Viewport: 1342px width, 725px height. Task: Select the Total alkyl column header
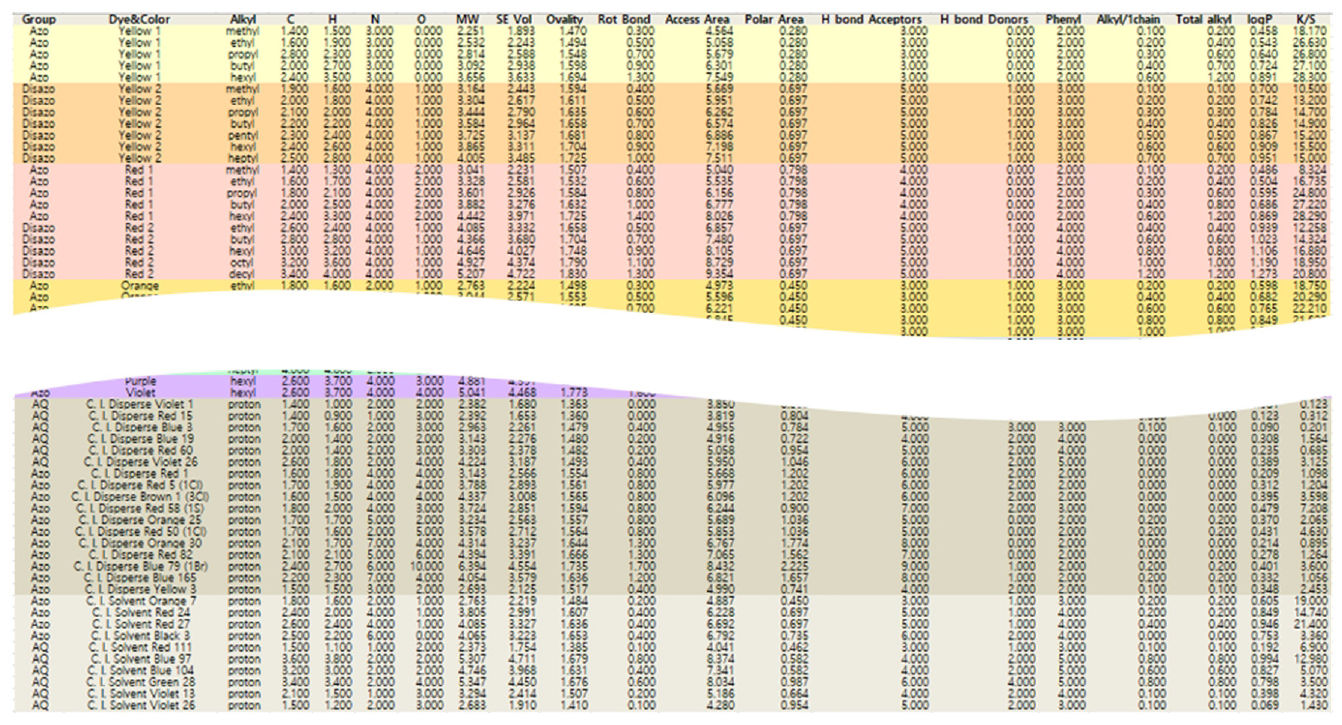tap(1203, 19)
